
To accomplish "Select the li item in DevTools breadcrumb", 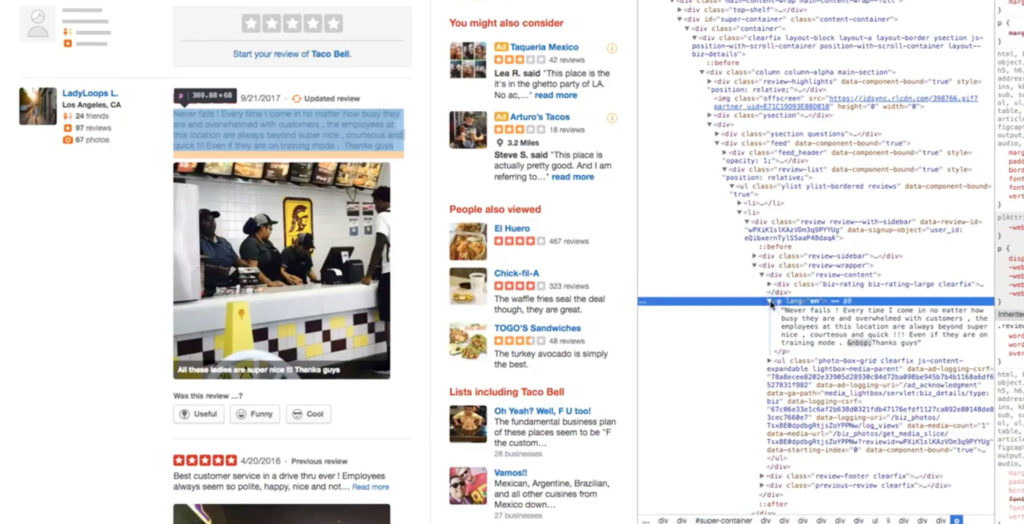I will (888, 520).
